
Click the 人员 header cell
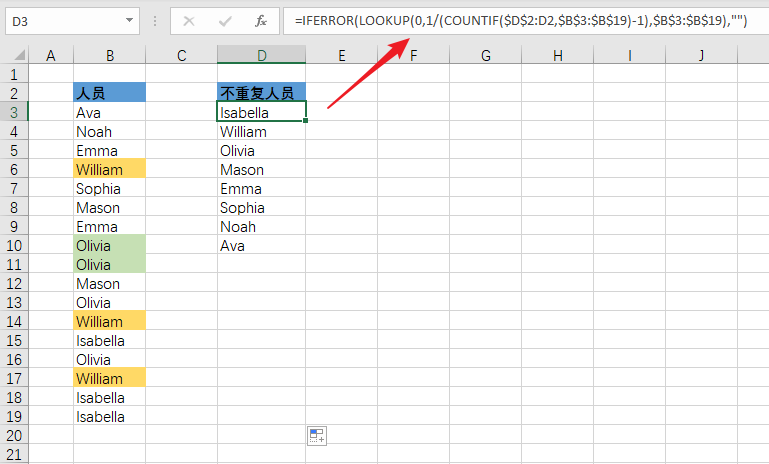[109, 94]
